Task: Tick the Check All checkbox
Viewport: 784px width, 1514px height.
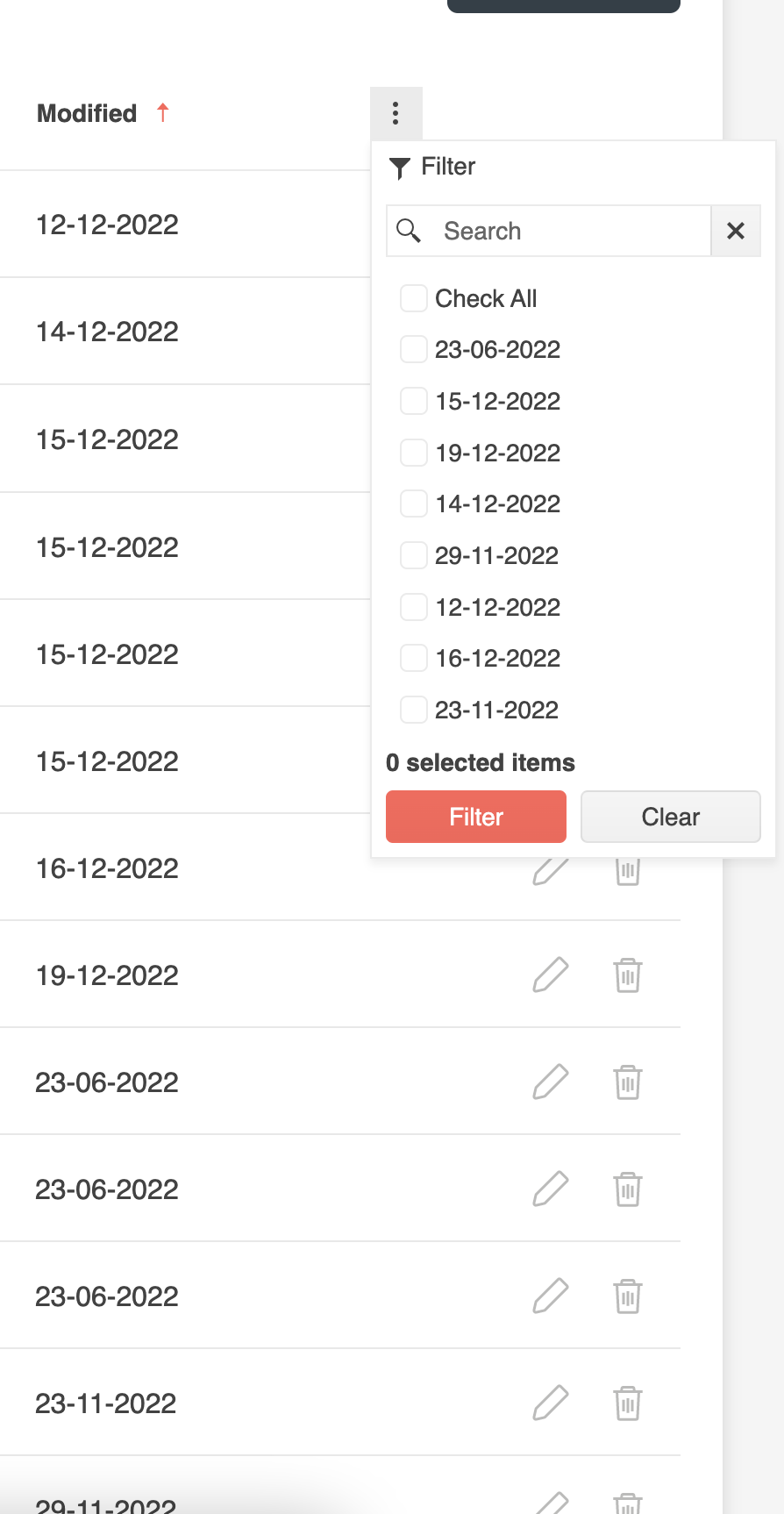Action: 413,298
